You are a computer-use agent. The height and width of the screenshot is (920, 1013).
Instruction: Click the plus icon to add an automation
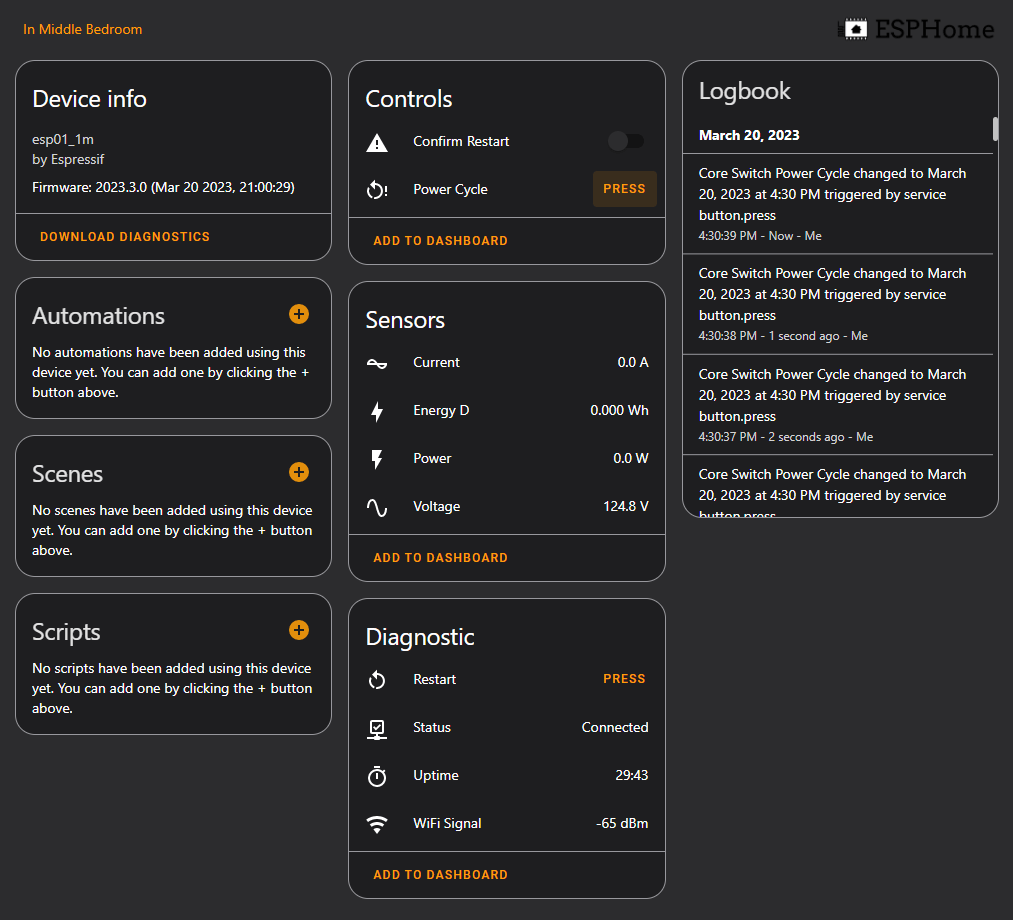tap(298, 314)
